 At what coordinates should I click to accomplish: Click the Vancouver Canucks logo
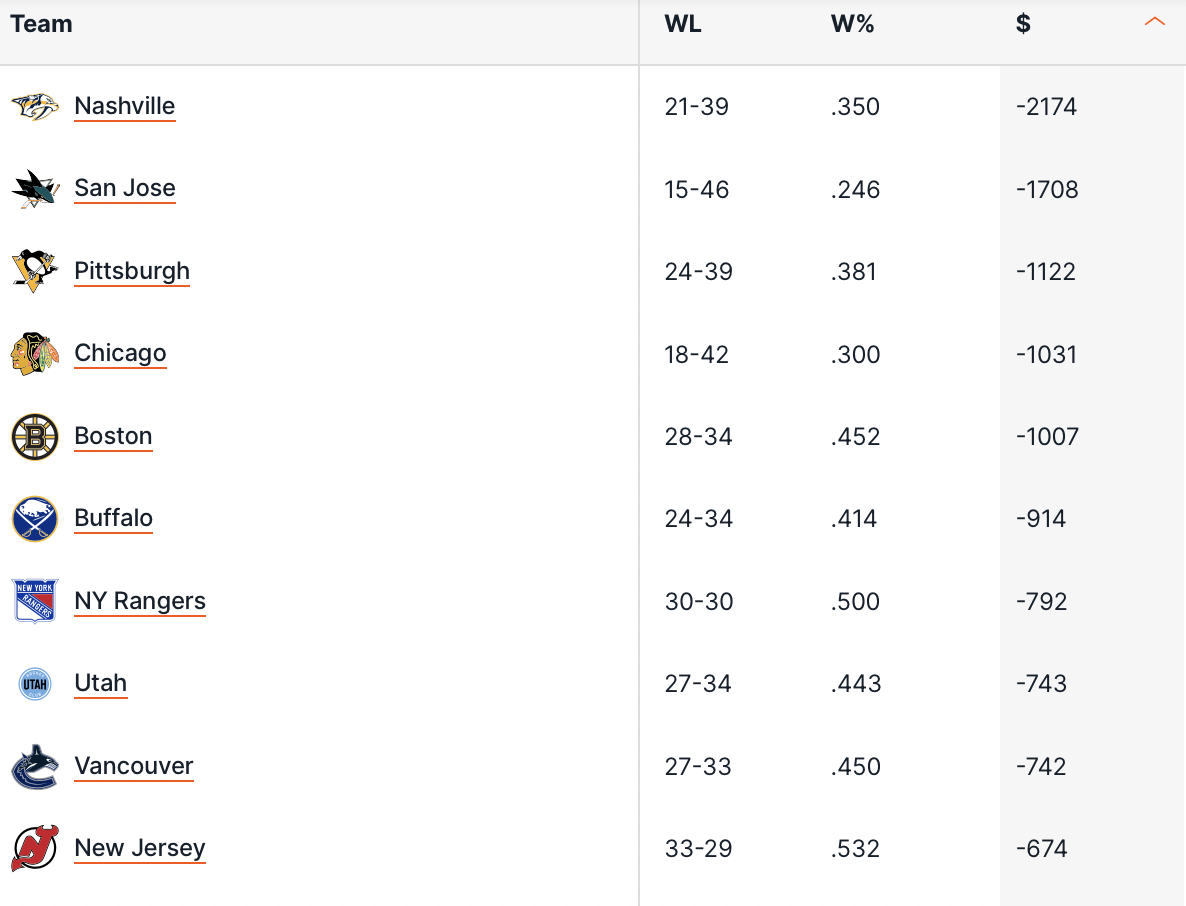35,766
